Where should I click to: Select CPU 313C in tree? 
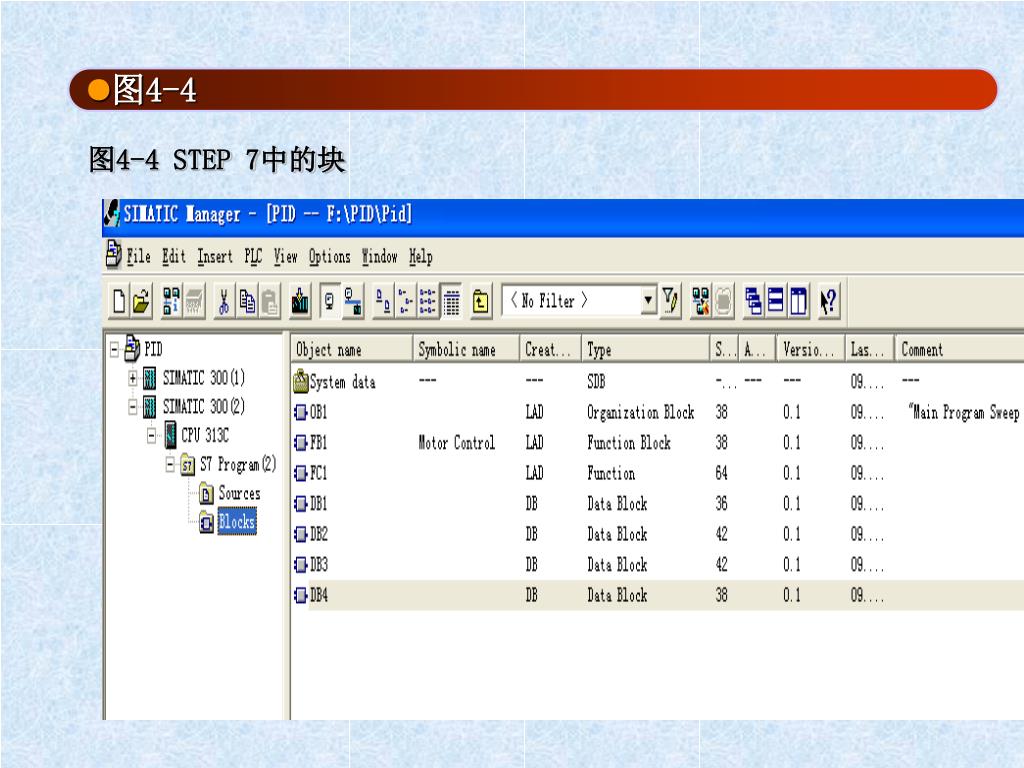[205, 436]
